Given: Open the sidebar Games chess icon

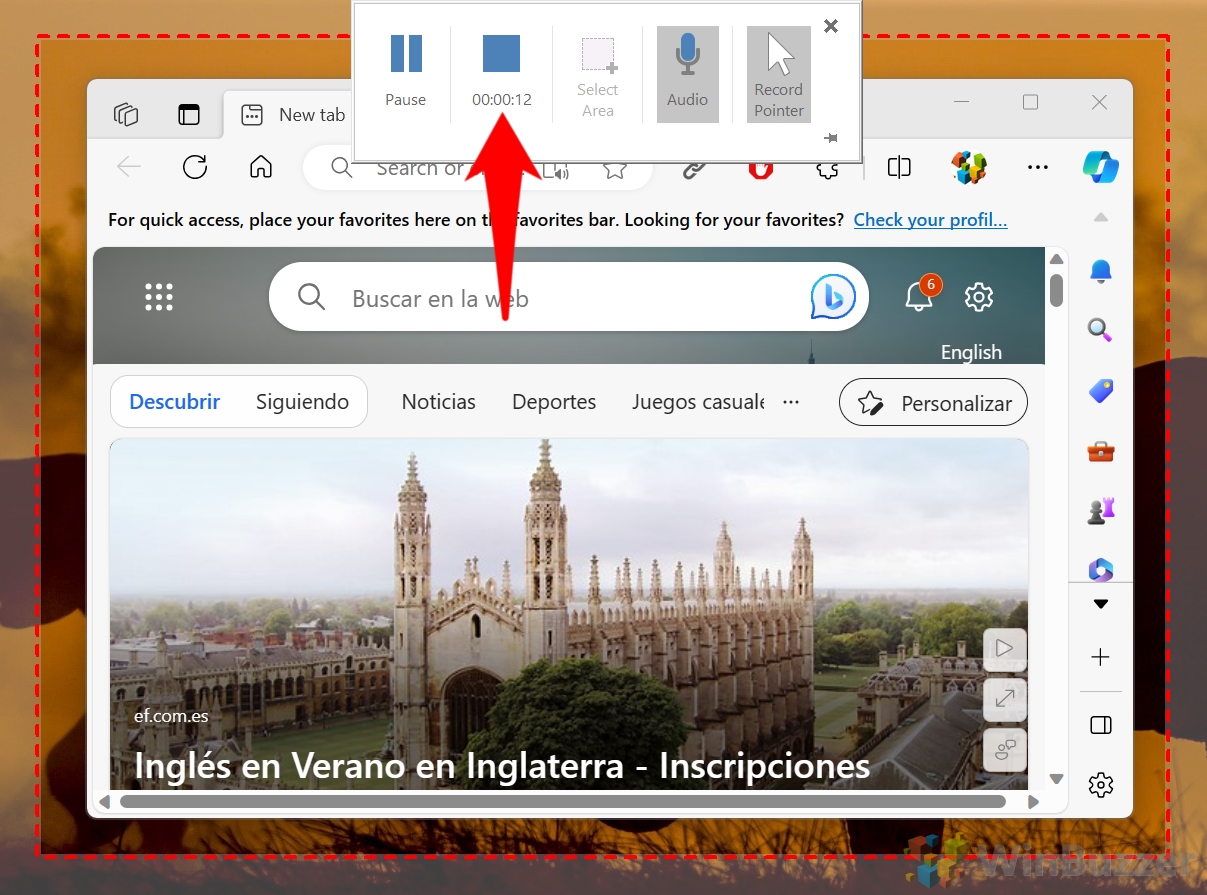Looking at the screenshot, I should coord(1100,510).
